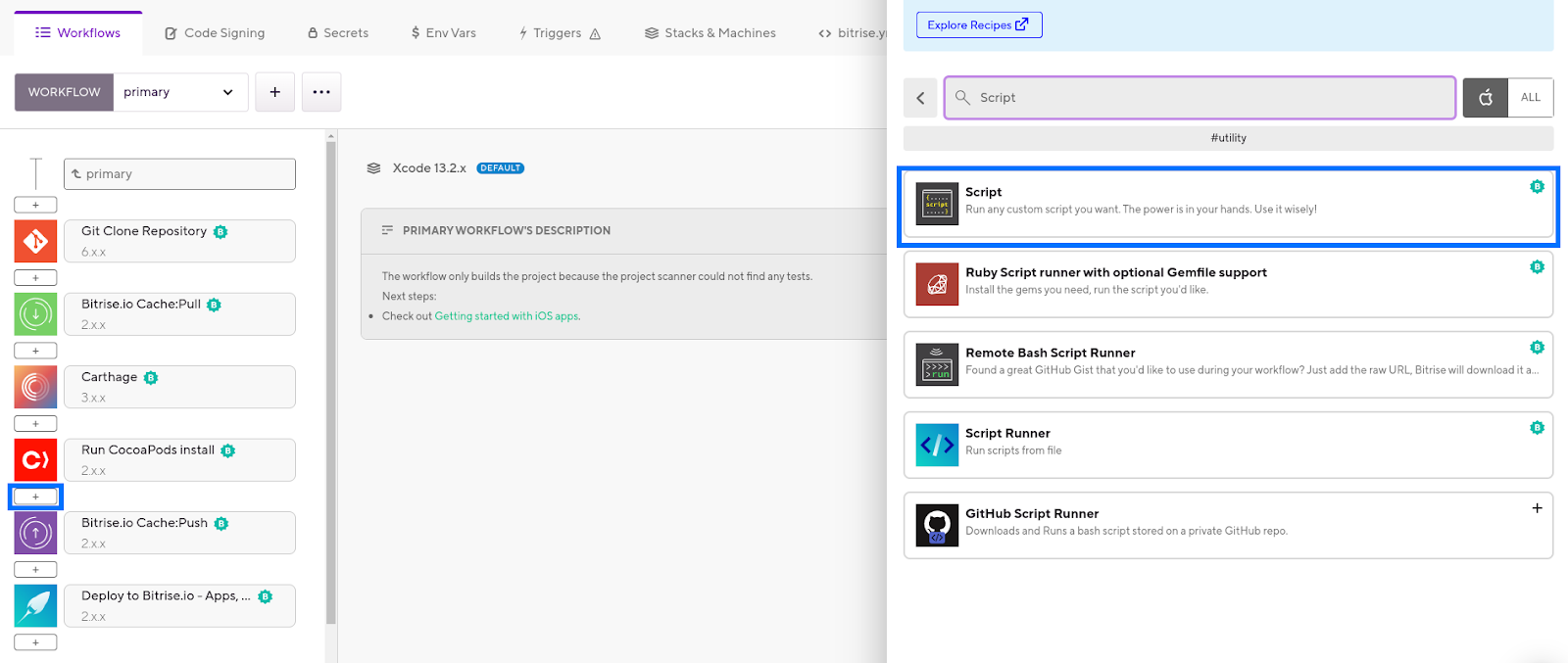Click the verified badge on Script Runner
Image resolution: width=1568 pixels, height=663 pixels.
pyautogui.click(x=1537, y=428)
